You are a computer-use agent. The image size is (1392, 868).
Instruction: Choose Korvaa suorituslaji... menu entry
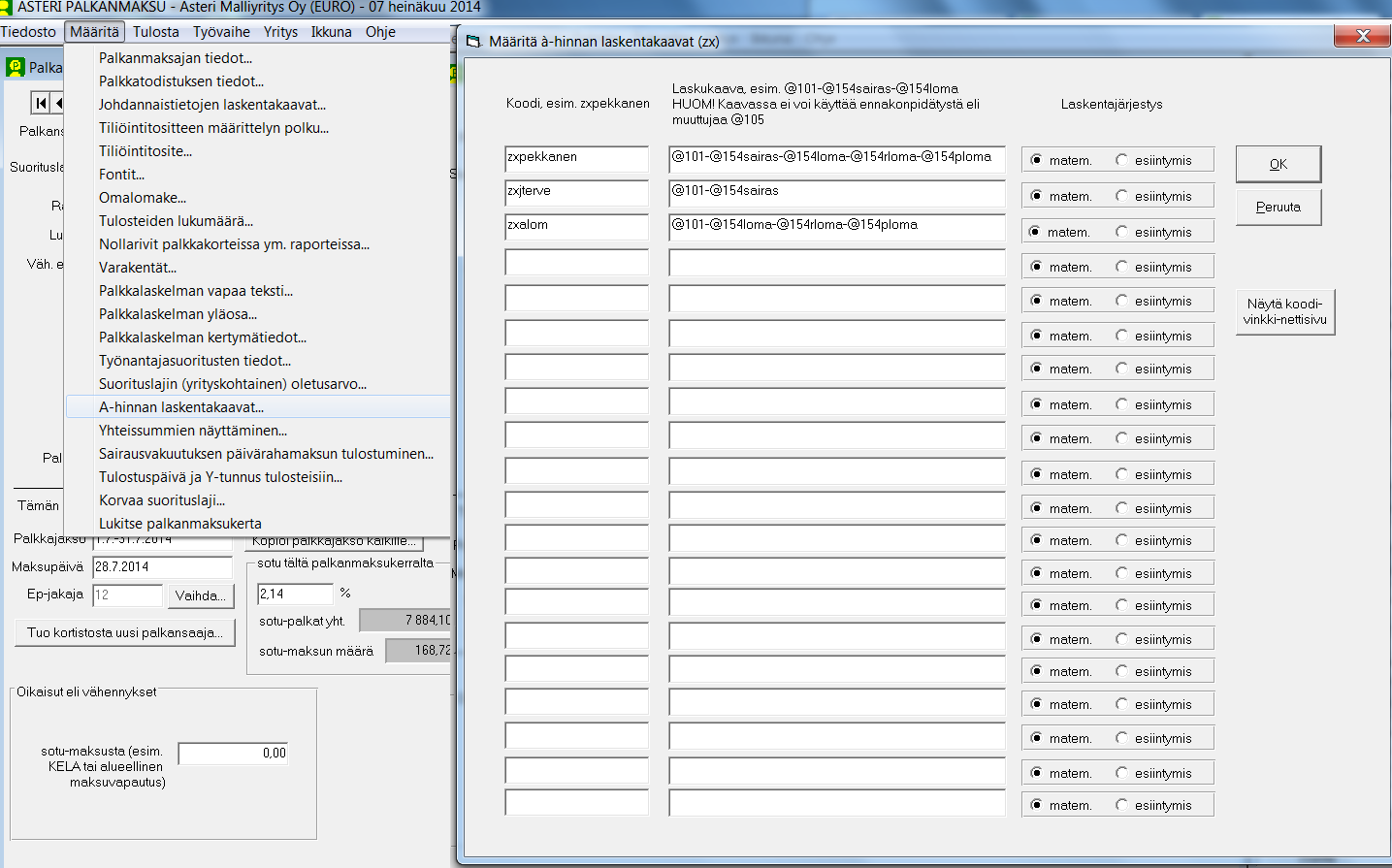point(258,500)
